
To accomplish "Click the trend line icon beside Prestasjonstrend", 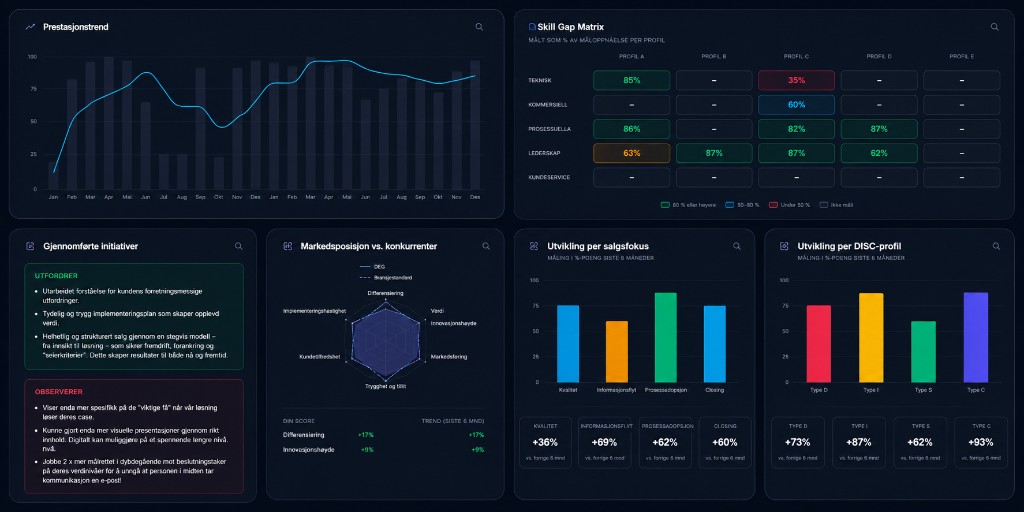I will tap(30, 27).
